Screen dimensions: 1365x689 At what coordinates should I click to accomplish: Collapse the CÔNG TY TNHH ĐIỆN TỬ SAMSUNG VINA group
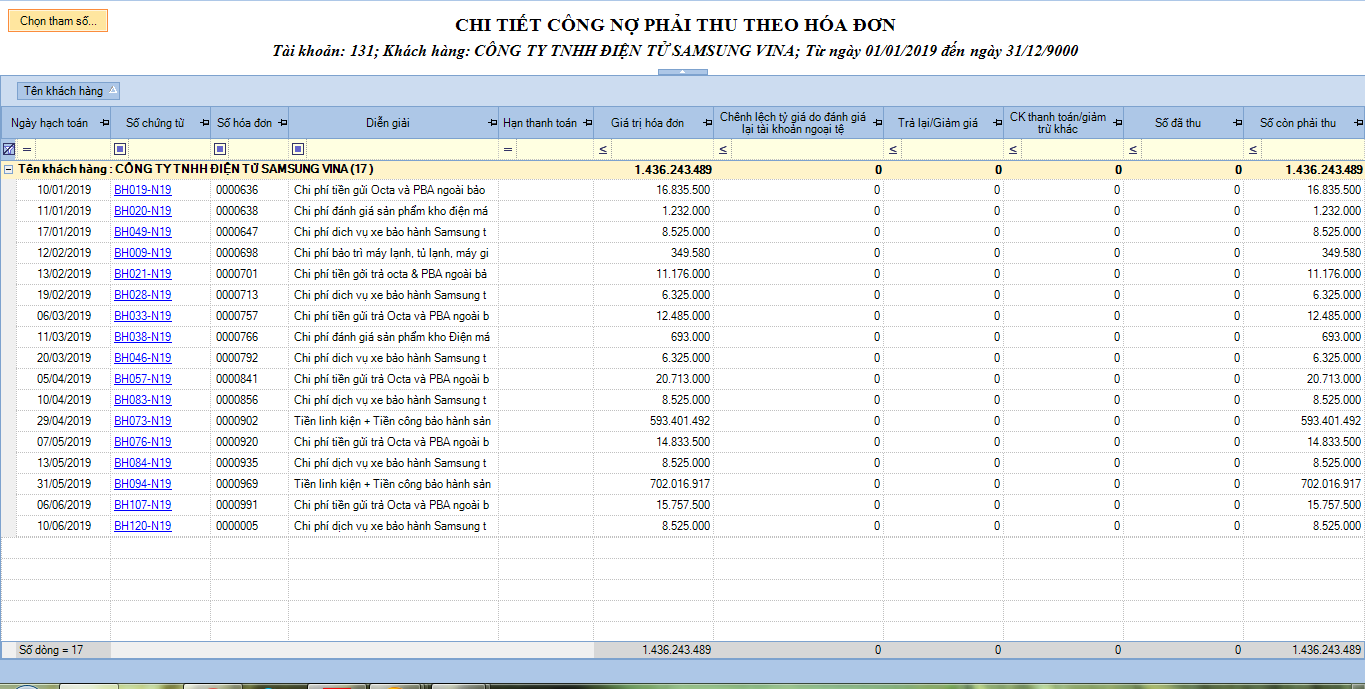coord(9,170)
